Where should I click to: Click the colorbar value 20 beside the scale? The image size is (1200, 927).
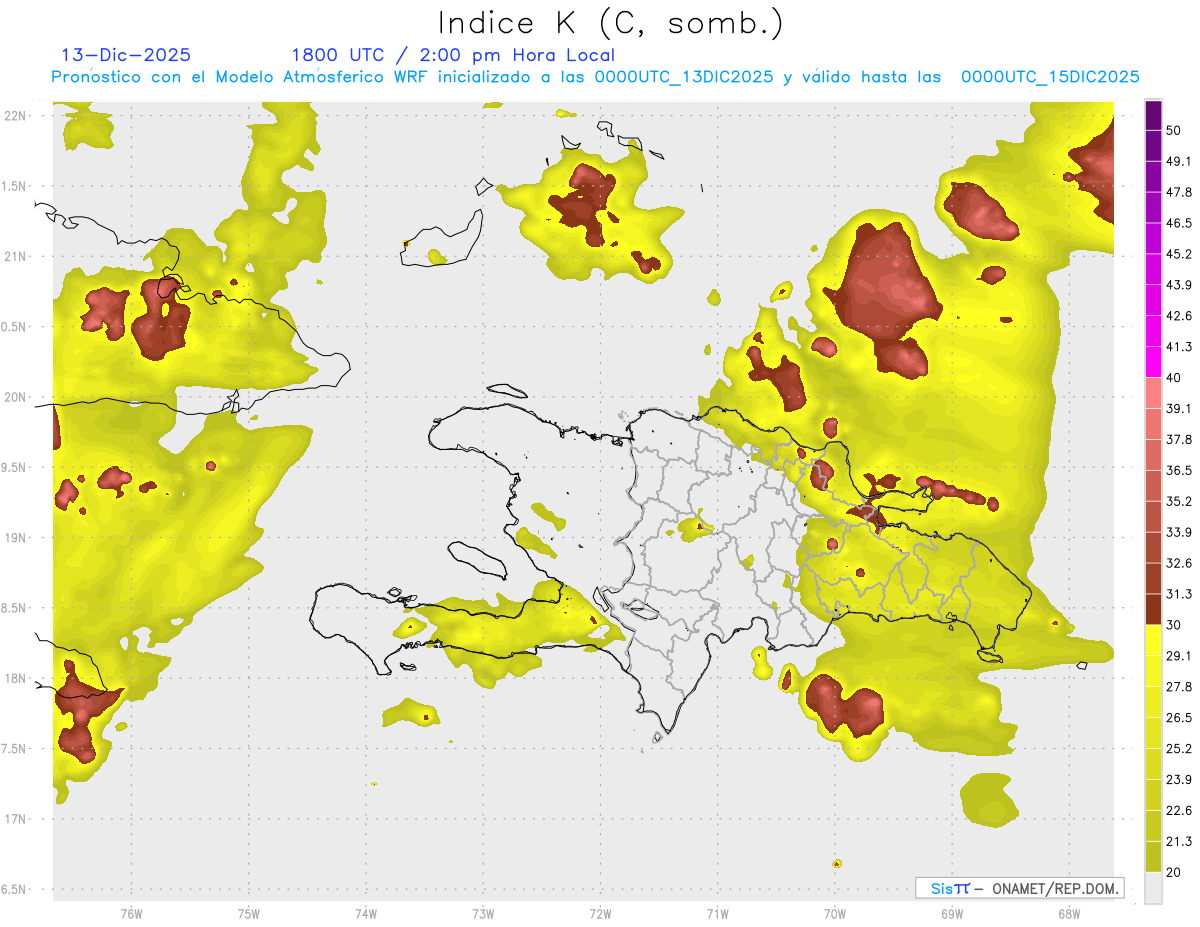[1174, 872]
